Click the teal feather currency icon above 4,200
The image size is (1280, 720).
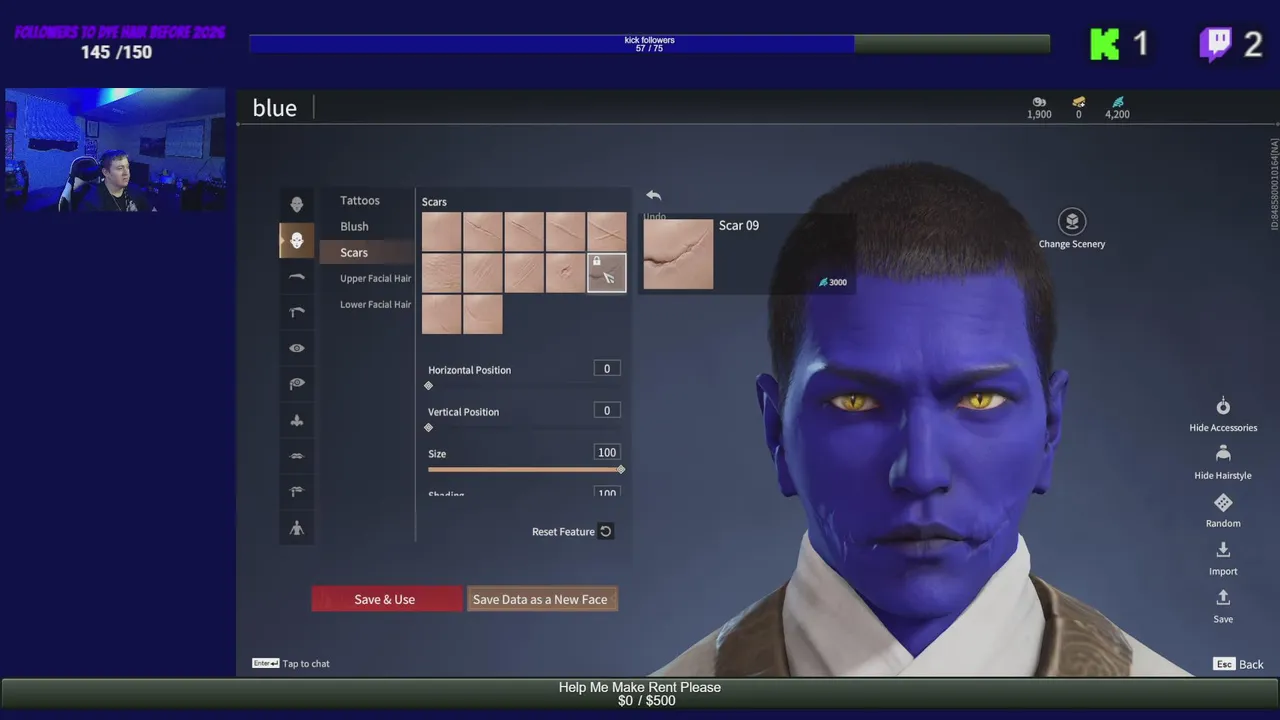(1118, 102)
